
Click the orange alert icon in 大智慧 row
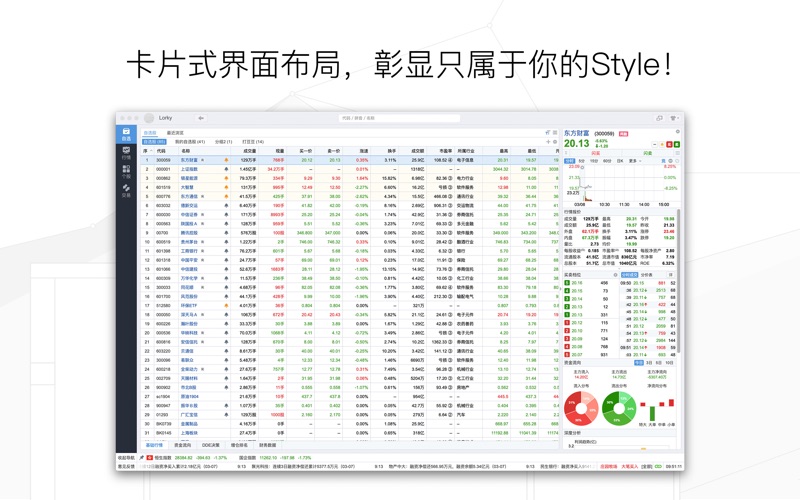pos(226,187)
